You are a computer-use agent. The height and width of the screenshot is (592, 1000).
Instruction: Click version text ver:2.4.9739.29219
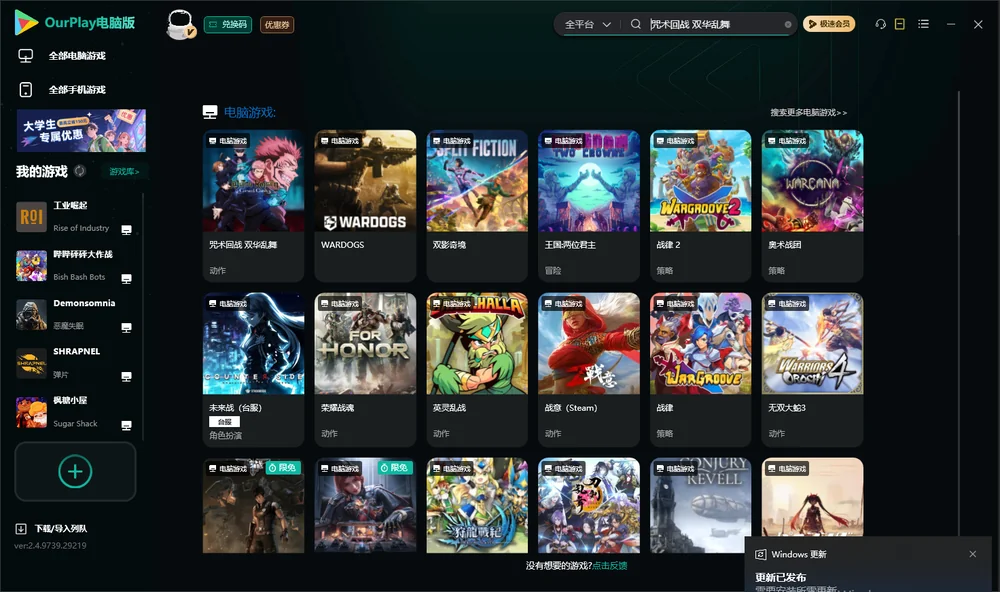pyautogui.click(x=50, y=545)
